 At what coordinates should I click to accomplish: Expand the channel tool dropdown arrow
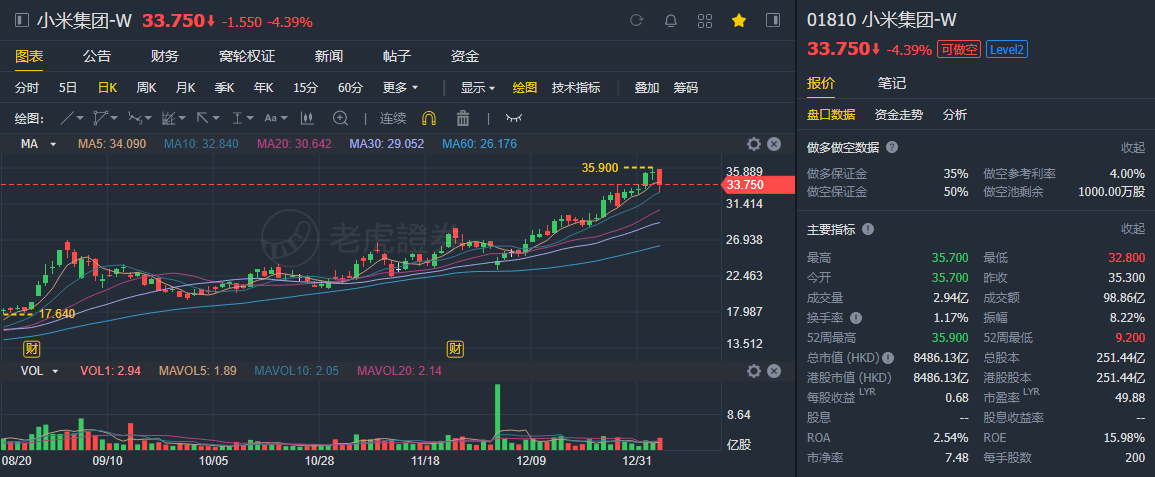(x=115, y=118)
